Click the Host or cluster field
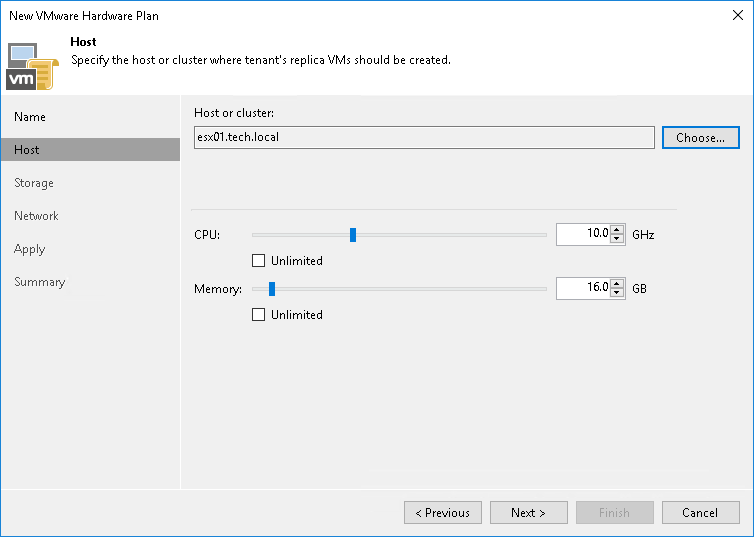Viewport: 754px width, 537px height. (424, 137)
